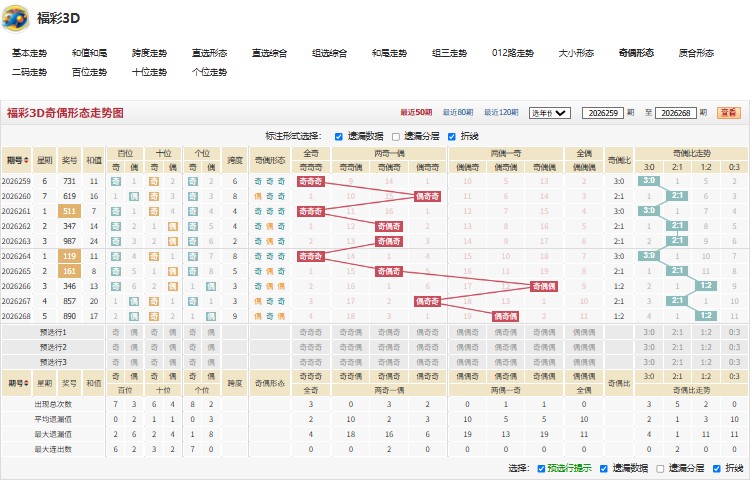Viewport: 752px width, 482px height.
Task: Sort by the 期号 column arrows
Action: pyautogui.click(x=26, y=160)
